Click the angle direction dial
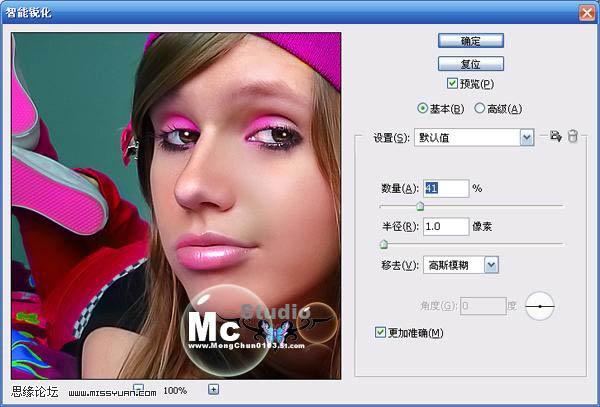Image resolution: width=600 pixels, height=407 pixels. coord(541,304)
